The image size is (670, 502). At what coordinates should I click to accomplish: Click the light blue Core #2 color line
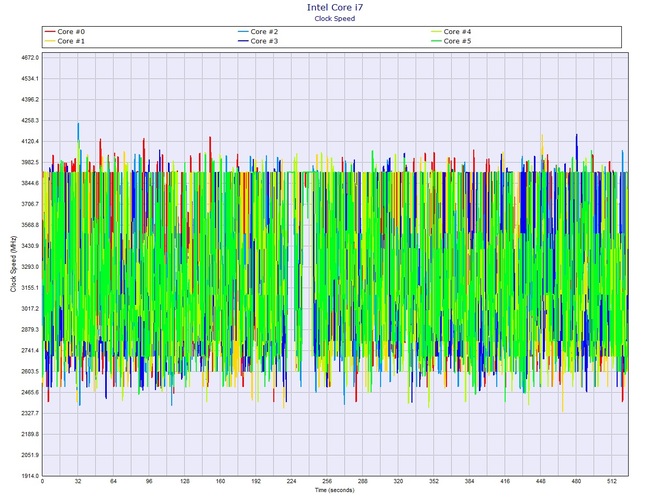pyautogui.click(x=243, y=32)
